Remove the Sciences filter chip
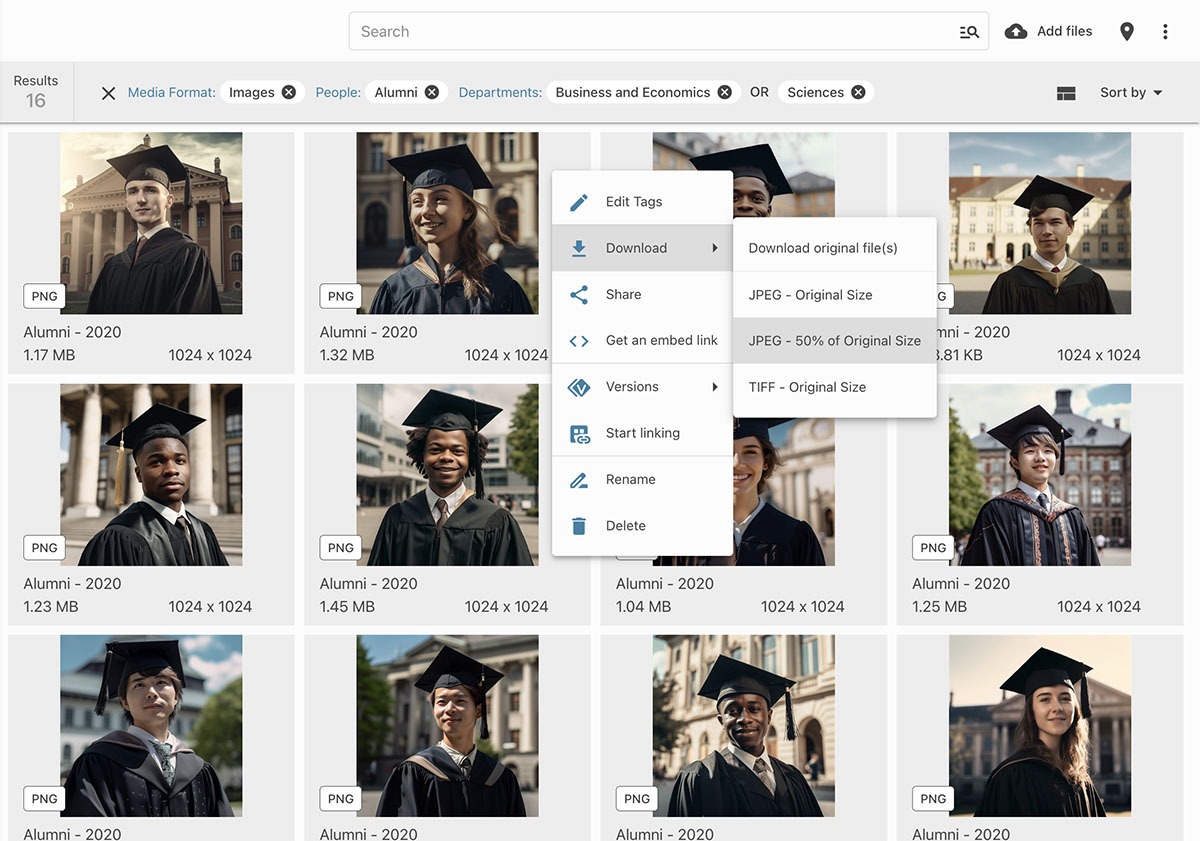Viewport: 1200px width, 841px height. tap(858, 92)
